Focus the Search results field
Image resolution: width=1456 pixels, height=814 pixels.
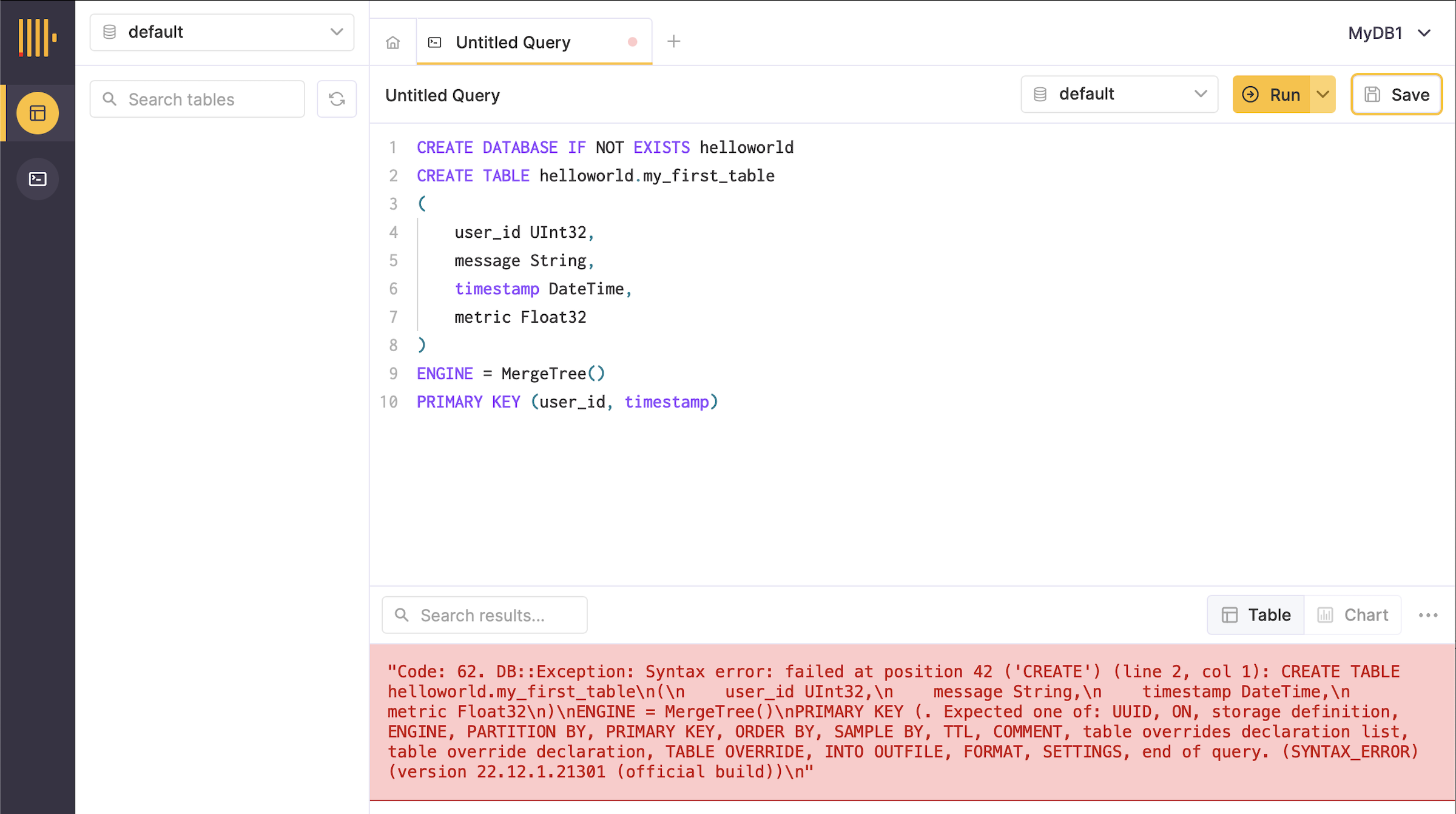[x=484, y=615]
